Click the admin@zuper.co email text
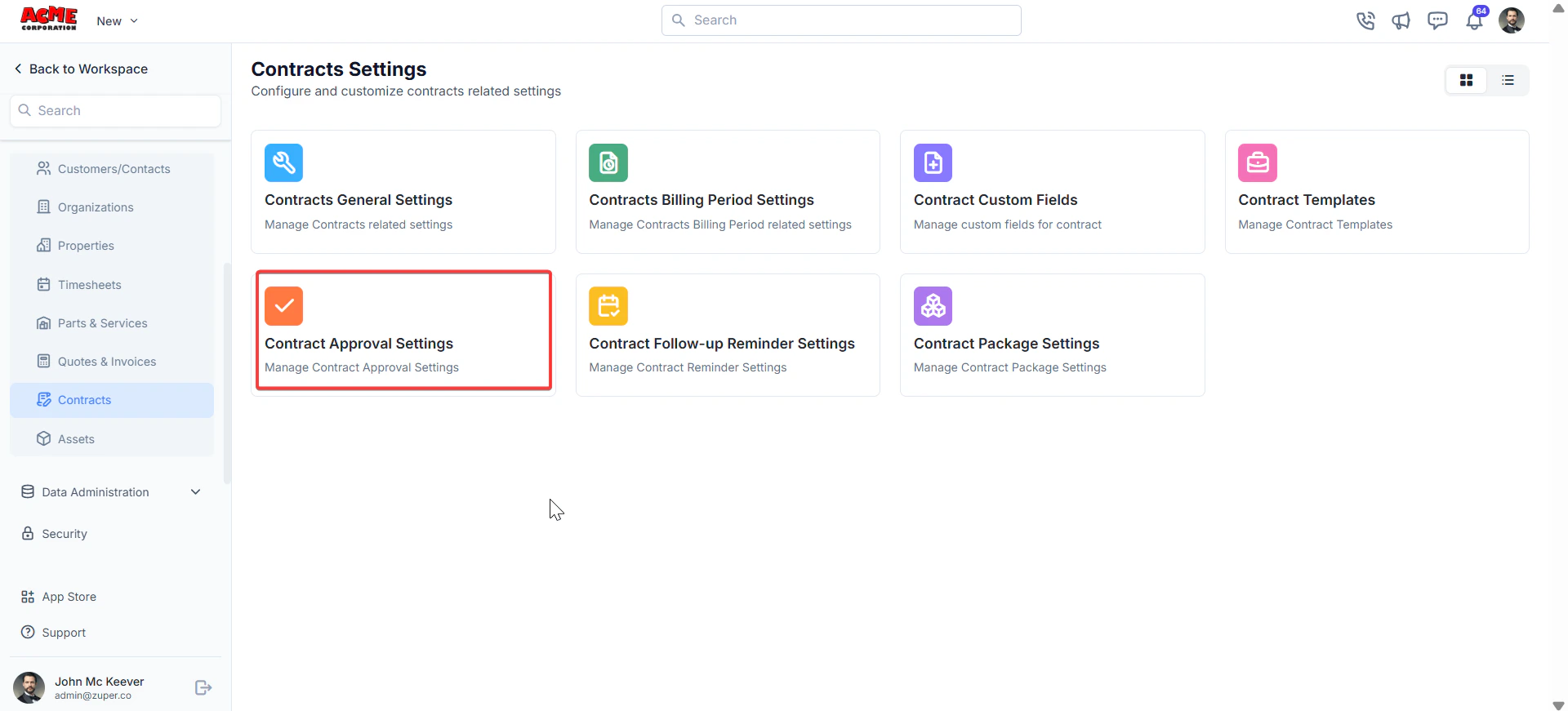The width and height of the screenshot is (1568, 711). tap(93, 695)
